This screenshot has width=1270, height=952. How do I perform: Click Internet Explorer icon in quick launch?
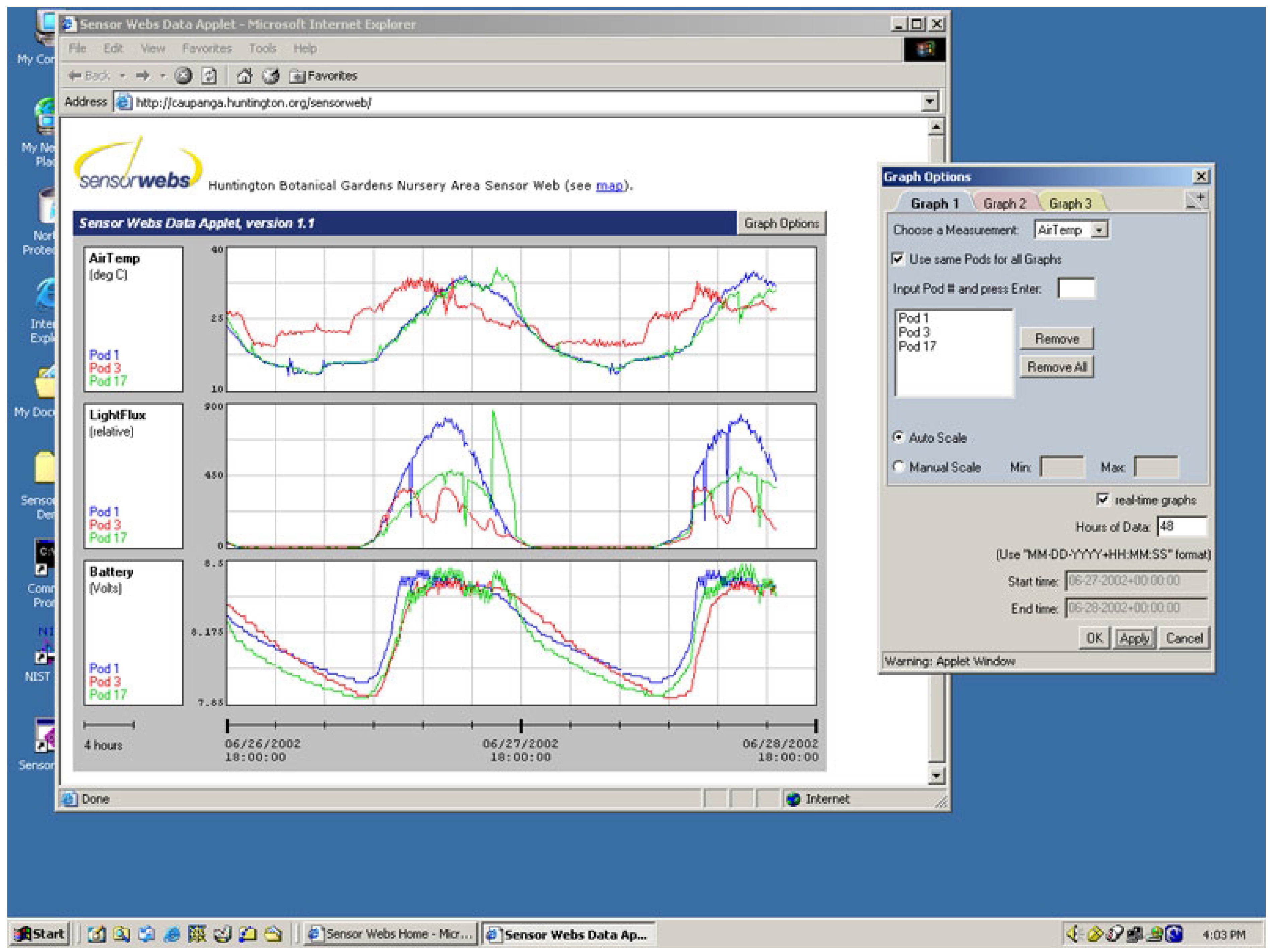click(x=172, y=934)
